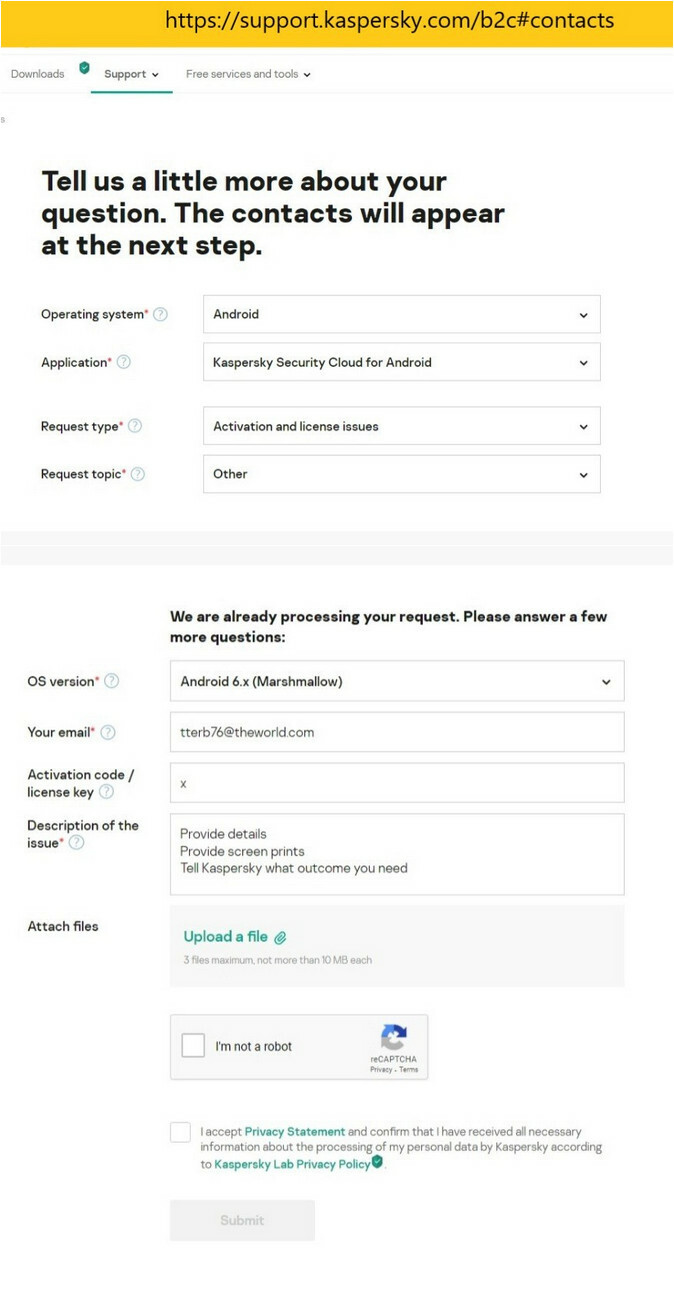Tick the Privacy Statement acceptance checkbox
This screenshot has width=674, height=1290.
tap(180, 1132)
